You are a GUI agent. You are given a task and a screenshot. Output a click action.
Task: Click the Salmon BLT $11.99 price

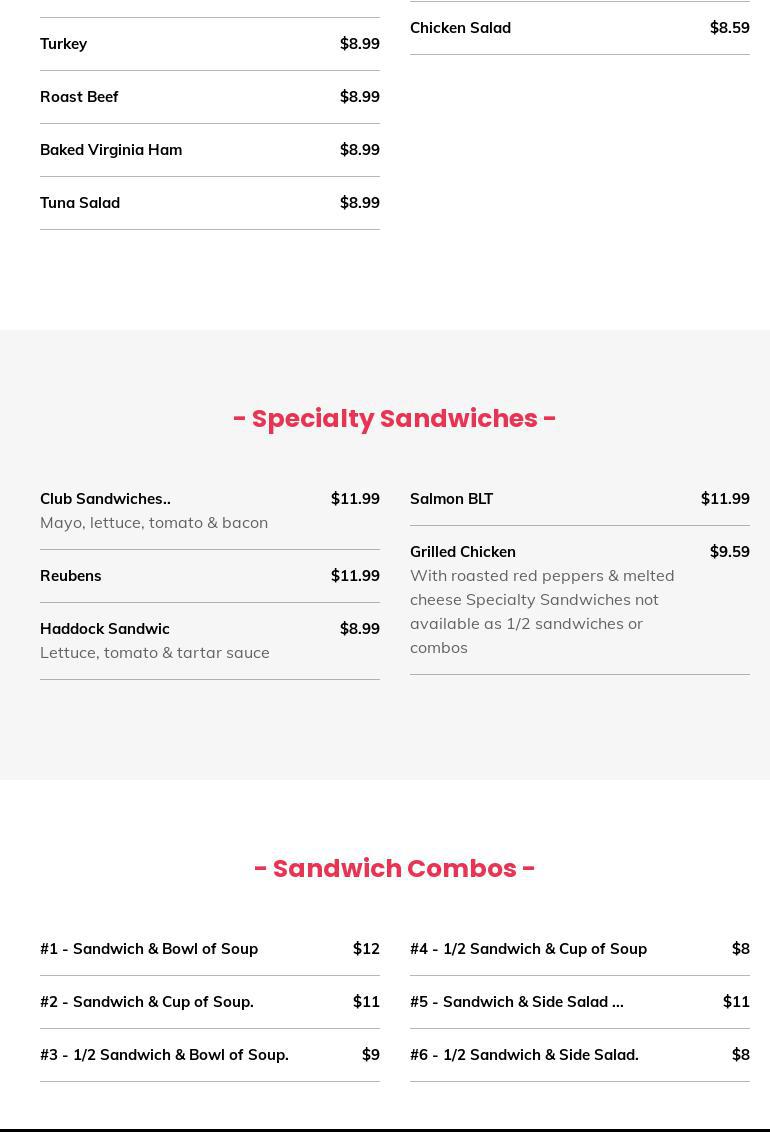(725, 499)
